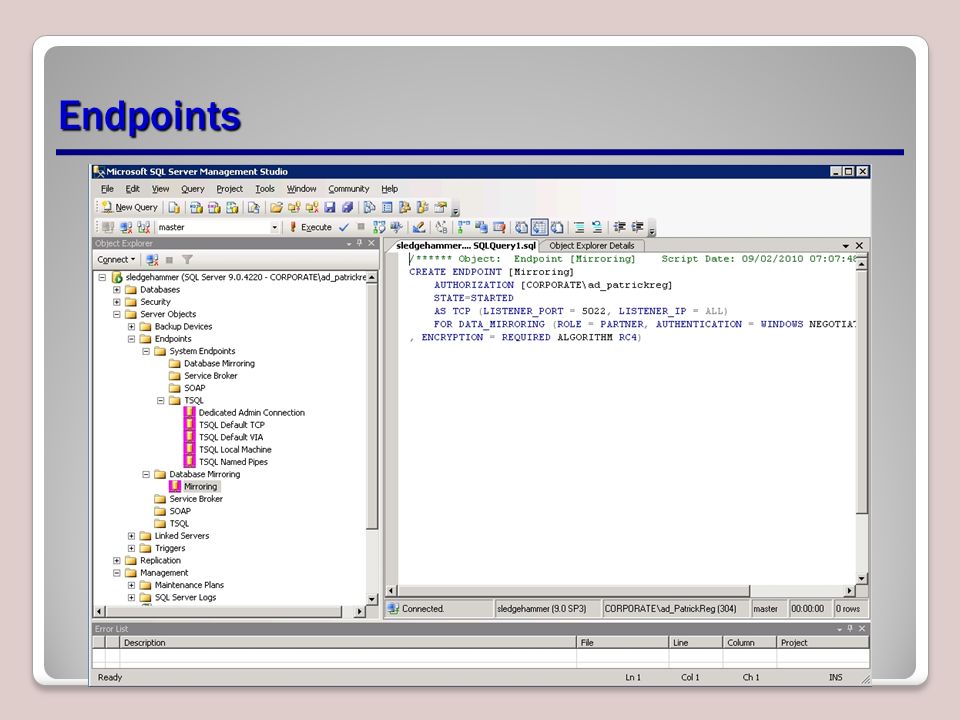Screen dimensions: 960x720
Task: Click the query editor horizontal scrollbar
Action: coord(620,591)
